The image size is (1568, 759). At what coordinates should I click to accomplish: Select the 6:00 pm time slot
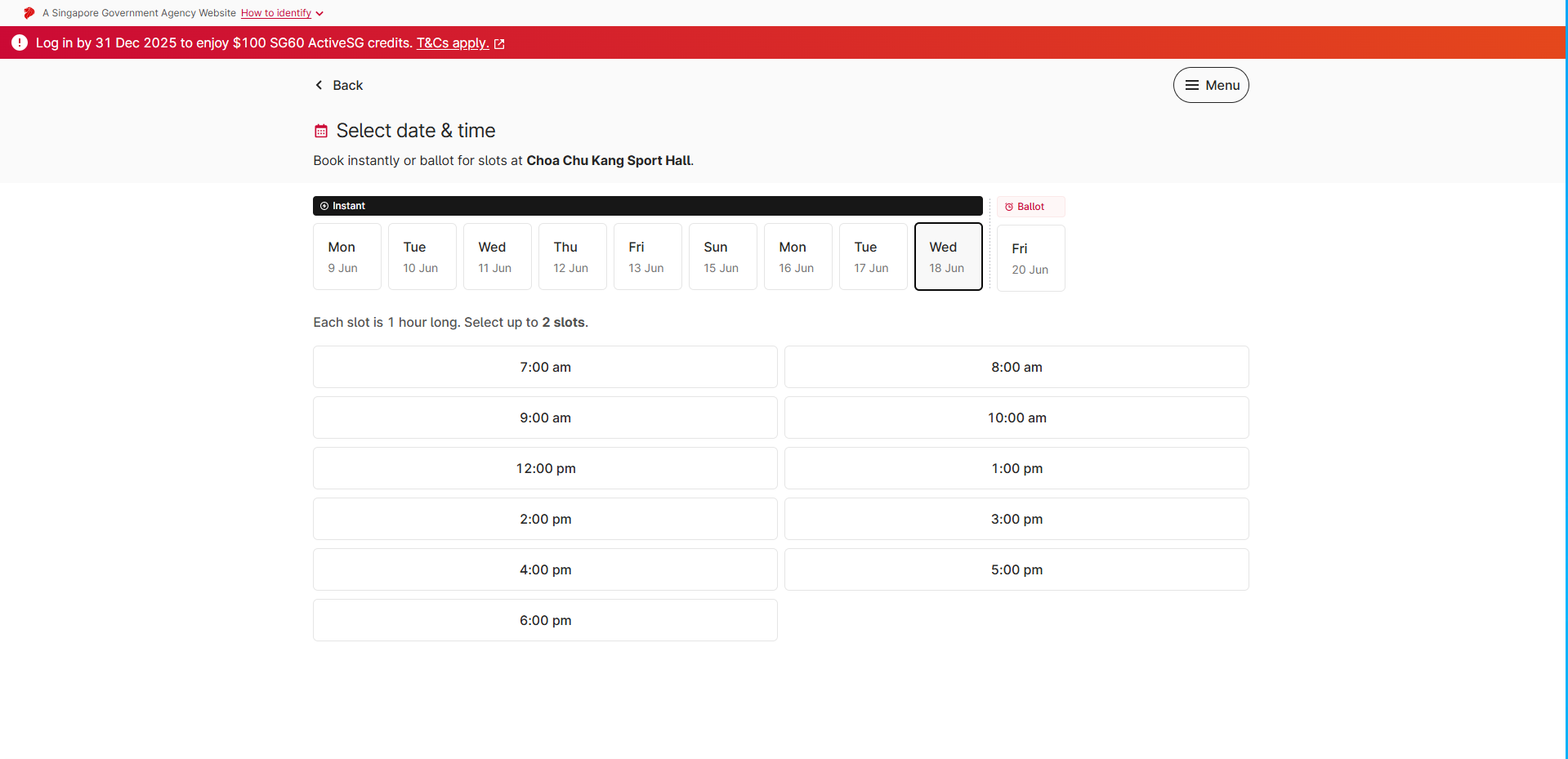(x=545, y=620)
